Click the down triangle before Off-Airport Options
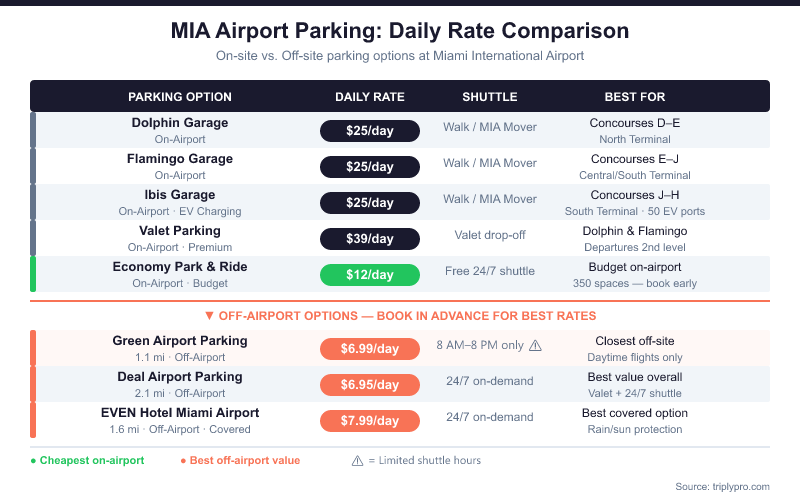The height and width of the screenshot is (500, 800). tap(208, 315)
